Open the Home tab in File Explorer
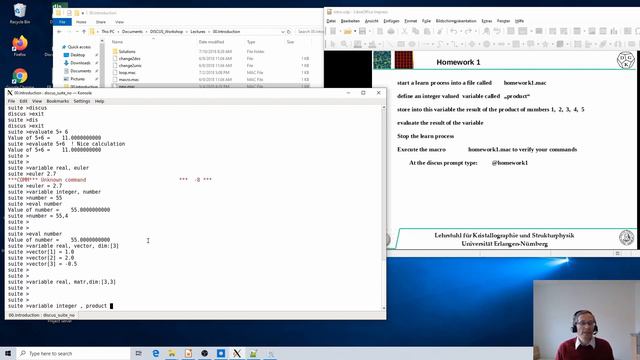640x360 pixels. (81, 22)
